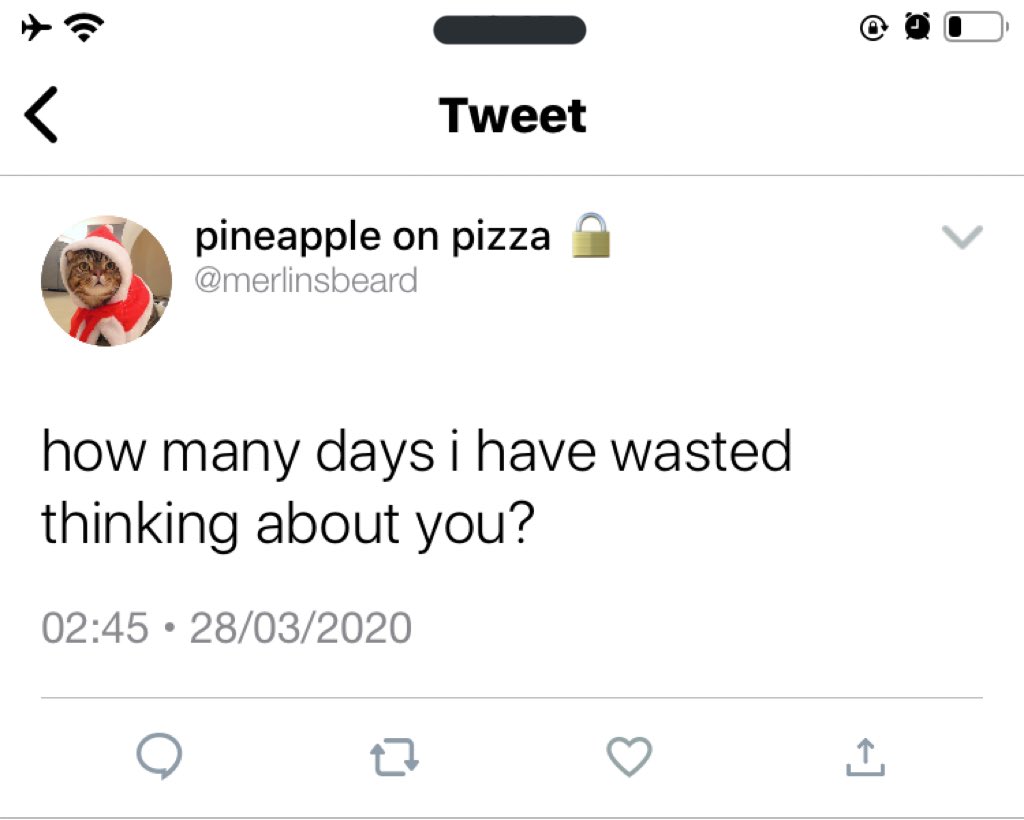Open the cat profile picture
Viewport: 1024px width, 820px height.
pos(106,281)
